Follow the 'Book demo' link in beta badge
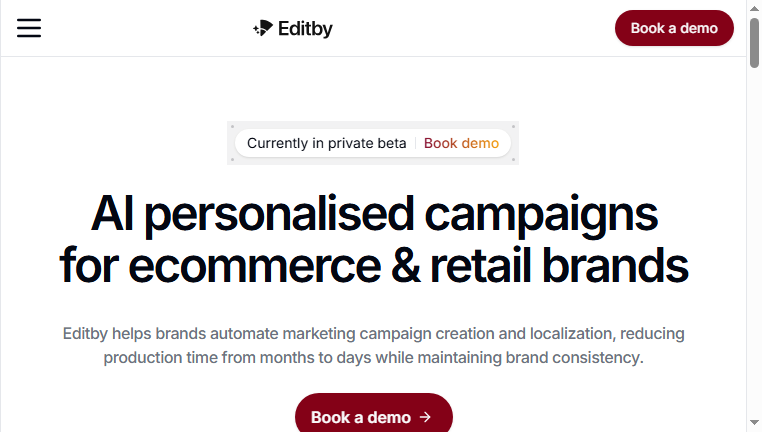The image size is (762, 432). click(461, 143)
